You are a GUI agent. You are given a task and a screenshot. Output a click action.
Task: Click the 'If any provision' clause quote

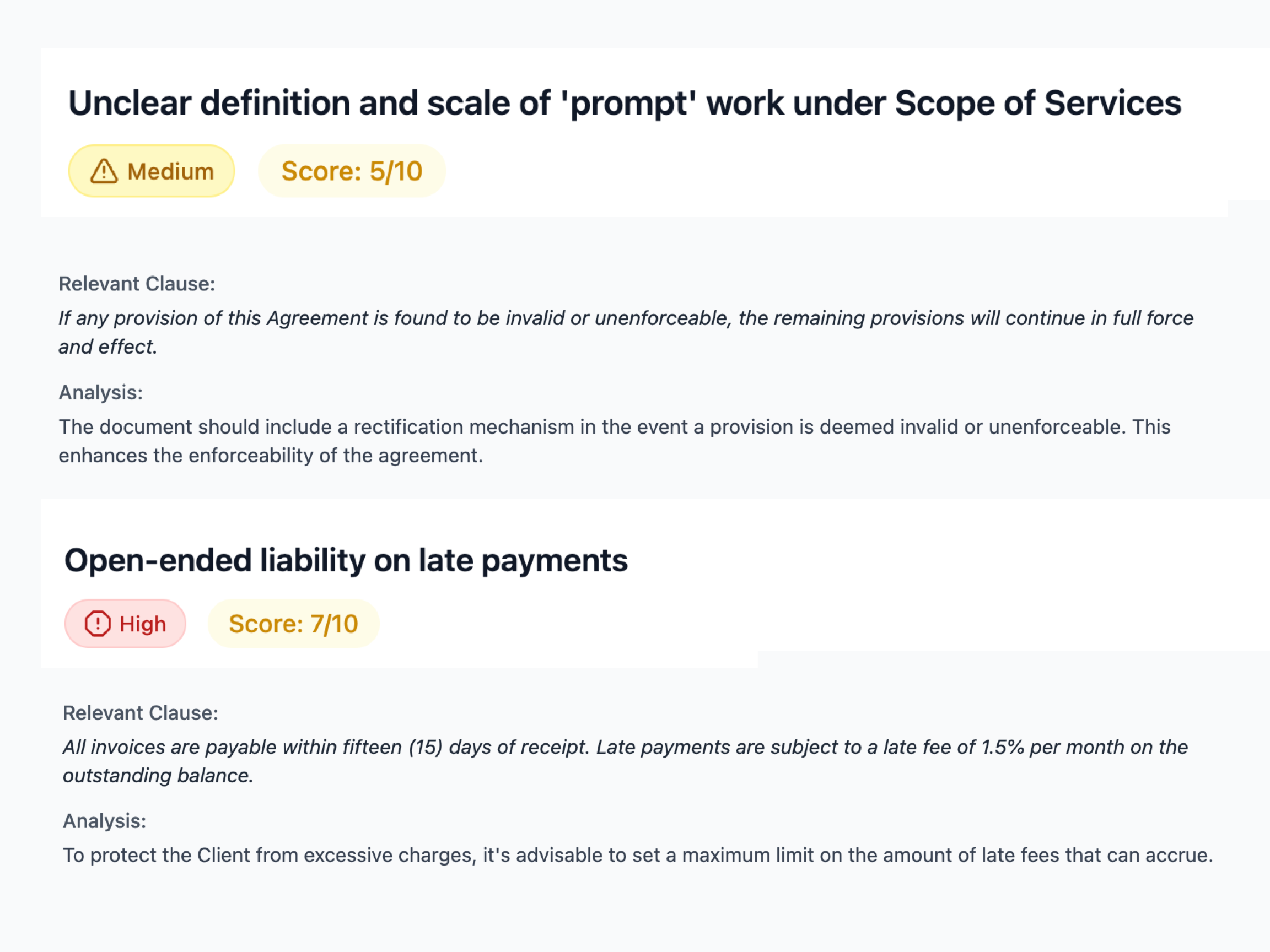626,318
